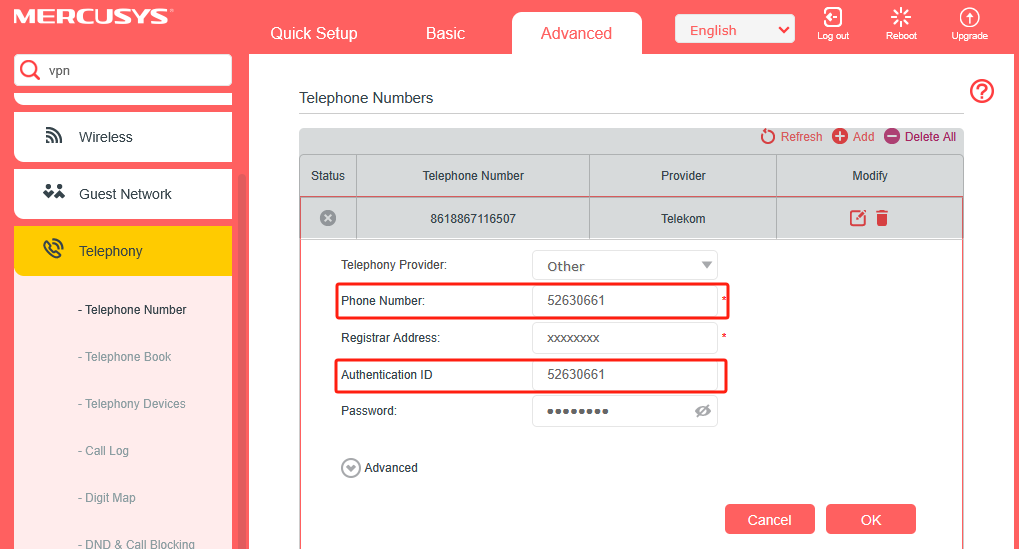Click the Upgrade icon

pyautogui.click(x=969, y=17)
